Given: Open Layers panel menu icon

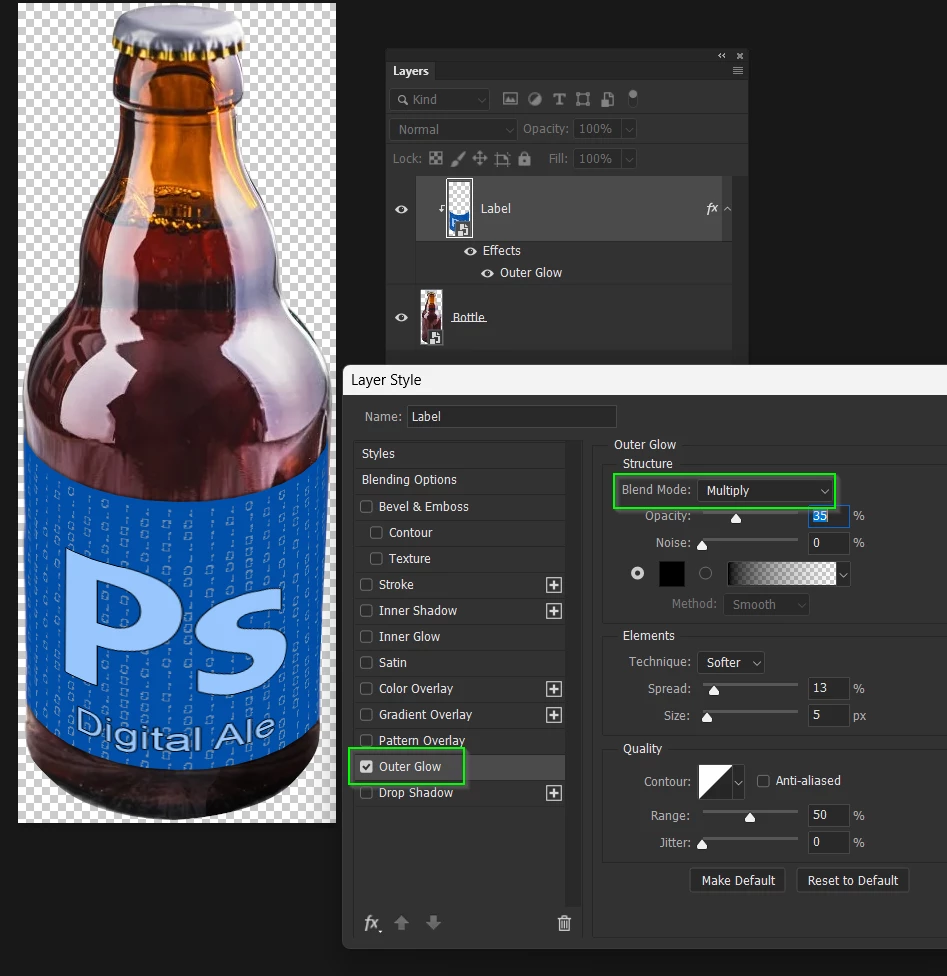Looking at the screenshot, I should (x=738, y=71).
